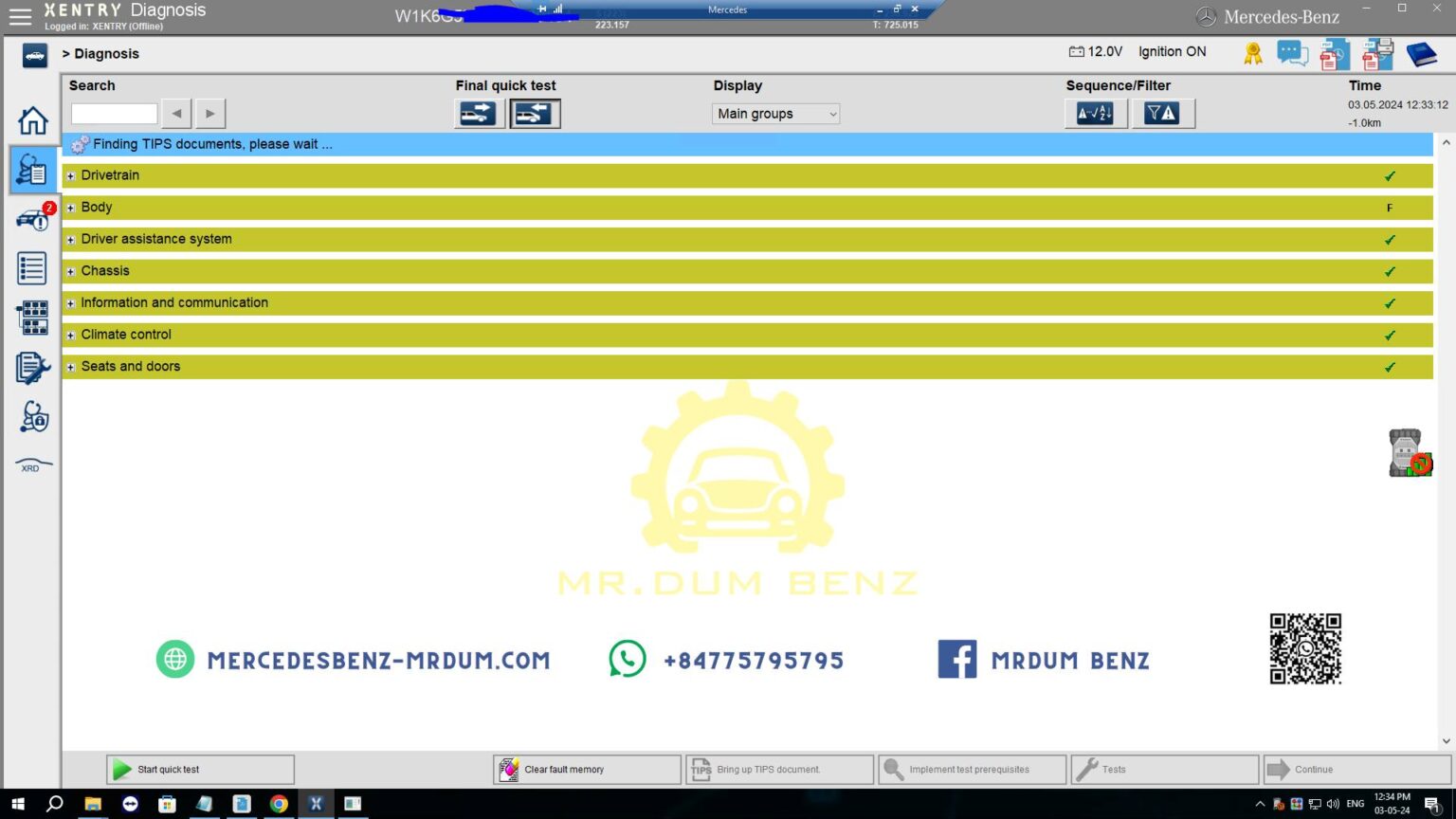Select the Diagnosis clipboard icon in sidebar
Image resolution: width=1456 pixels, height=819 pixels.
32,170
